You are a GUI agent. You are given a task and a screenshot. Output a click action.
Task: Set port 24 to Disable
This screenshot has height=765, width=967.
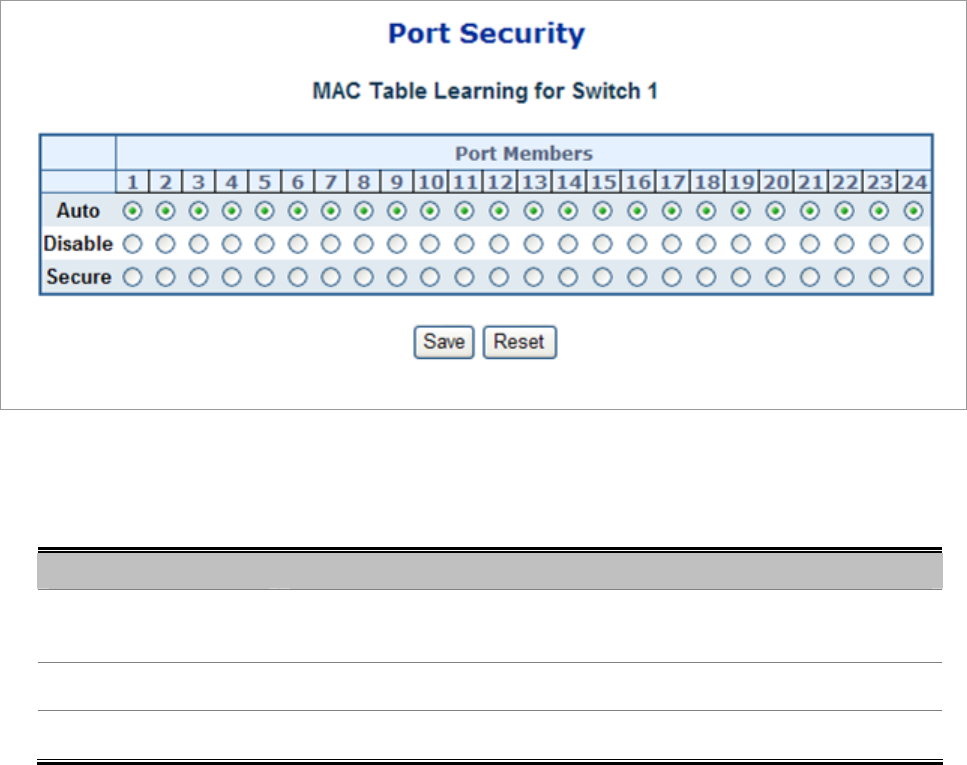click(x=912, y=243)
